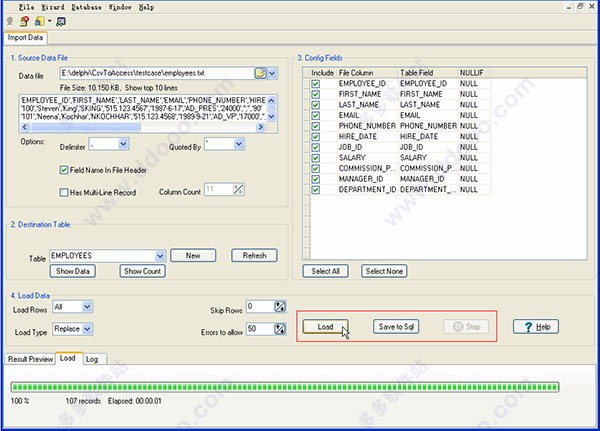Screen dimensions: 600x431
Task: Click the red-pin wizard toolbar icon
Action: point(24,21)
